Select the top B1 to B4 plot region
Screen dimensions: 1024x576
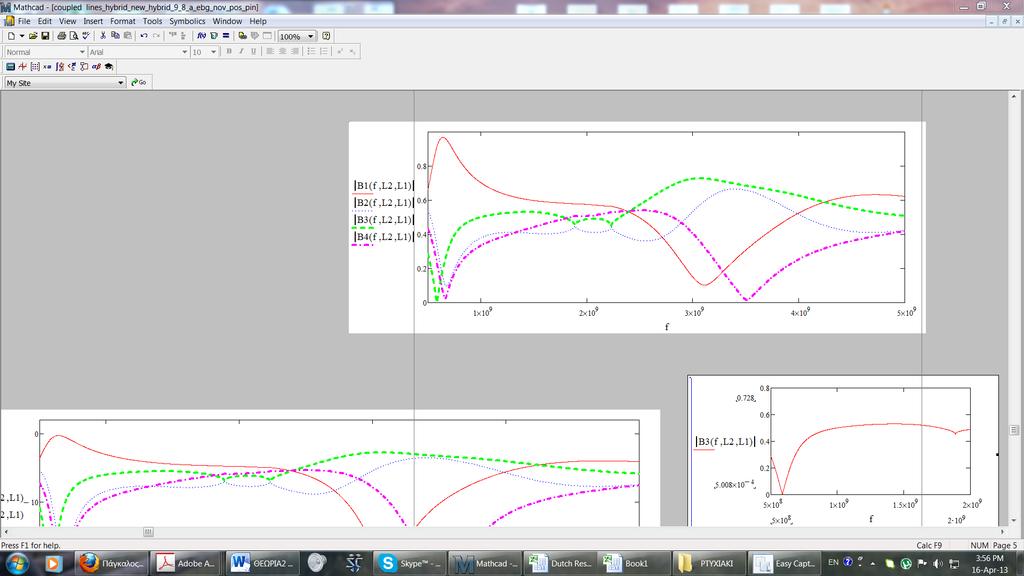(637, 227)
